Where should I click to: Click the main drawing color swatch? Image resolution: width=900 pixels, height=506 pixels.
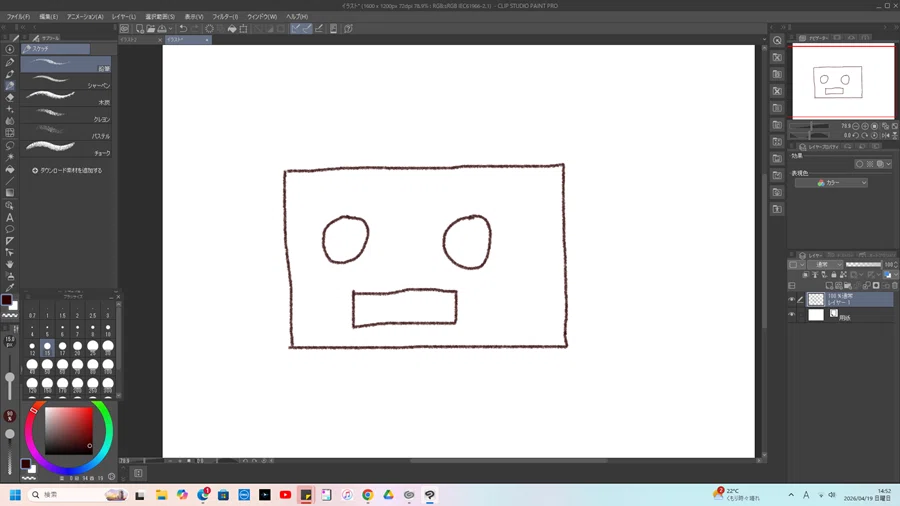[x=6, y=299]
